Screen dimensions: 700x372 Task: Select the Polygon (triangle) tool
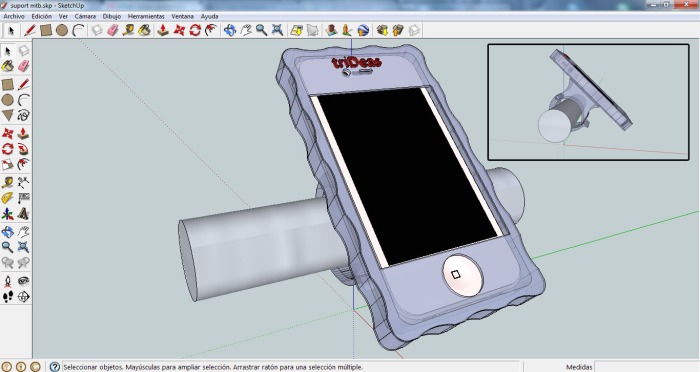[x=8, y=116]
